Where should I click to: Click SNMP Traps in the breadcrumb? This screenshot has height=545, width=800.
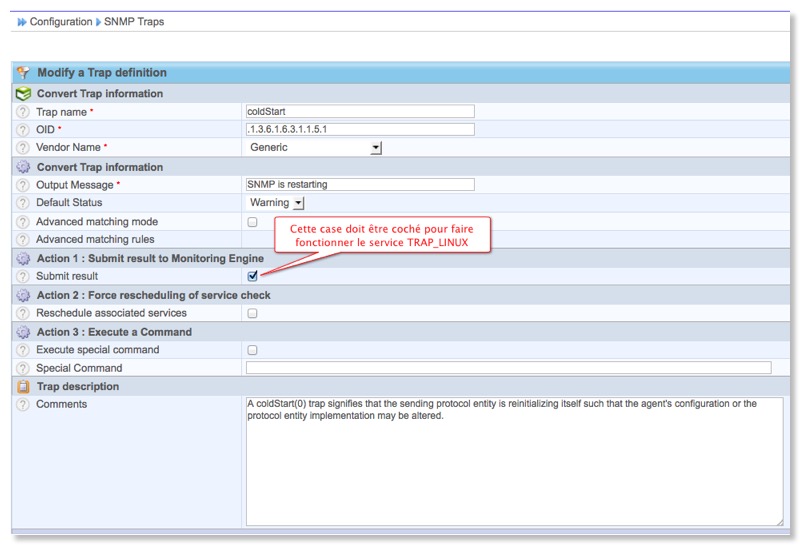134,21
